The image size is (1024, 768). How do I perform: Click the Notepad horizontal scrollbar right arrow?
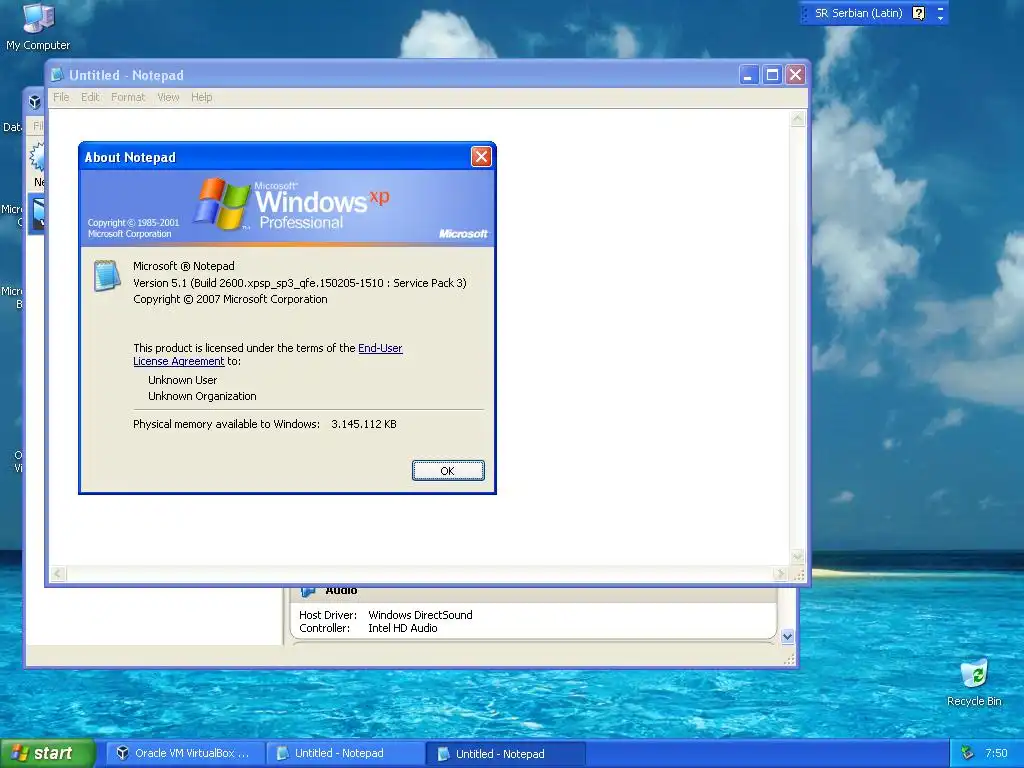click(x=780, y=574)
